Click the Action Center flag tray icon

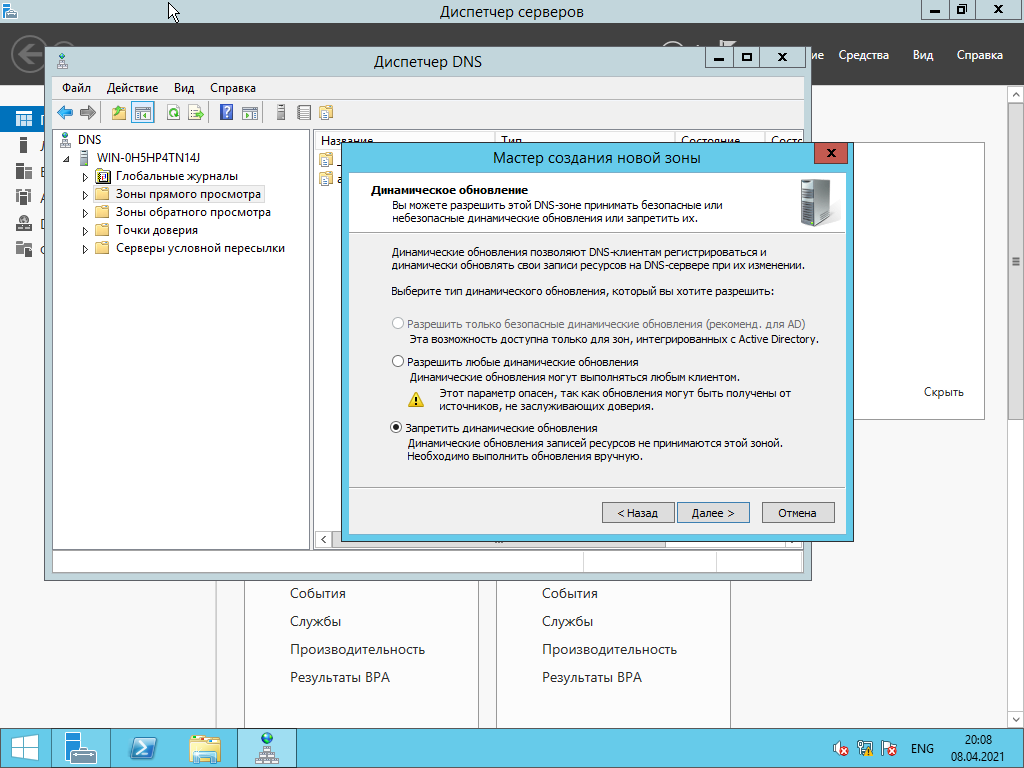(888, 748)
